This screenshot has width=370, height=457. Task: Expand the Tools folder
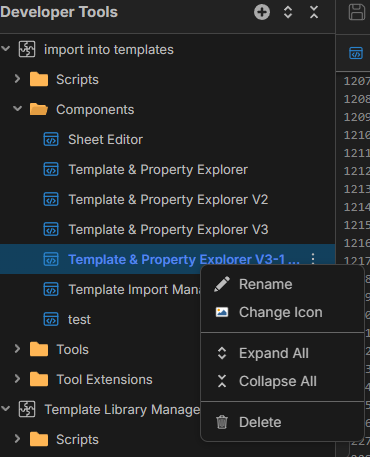[x=17, y=349]
